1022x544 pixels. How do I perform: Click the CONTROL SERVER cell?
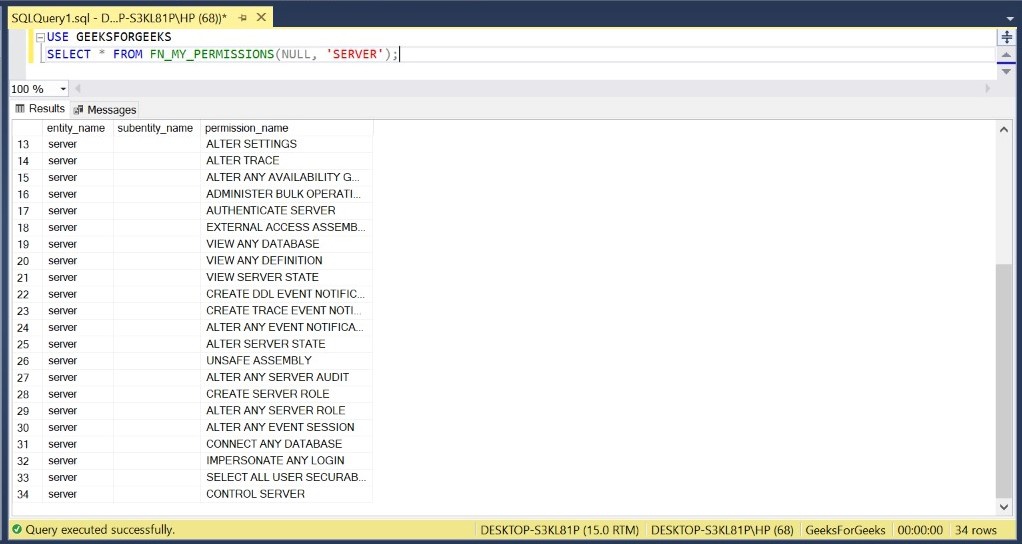click(287, 494)
